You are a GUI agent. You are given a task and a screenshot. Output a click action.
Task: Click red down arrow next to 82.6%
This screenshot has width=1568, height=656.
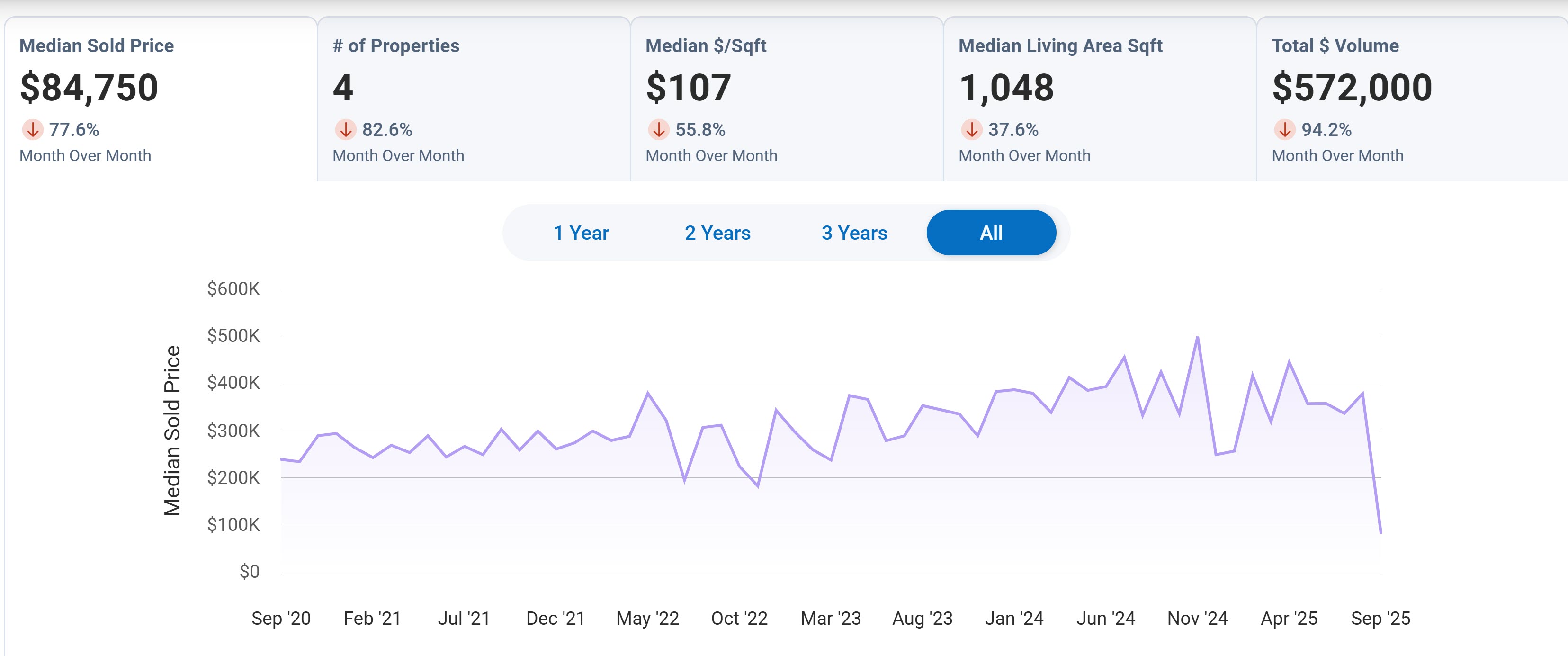[345, 129]
